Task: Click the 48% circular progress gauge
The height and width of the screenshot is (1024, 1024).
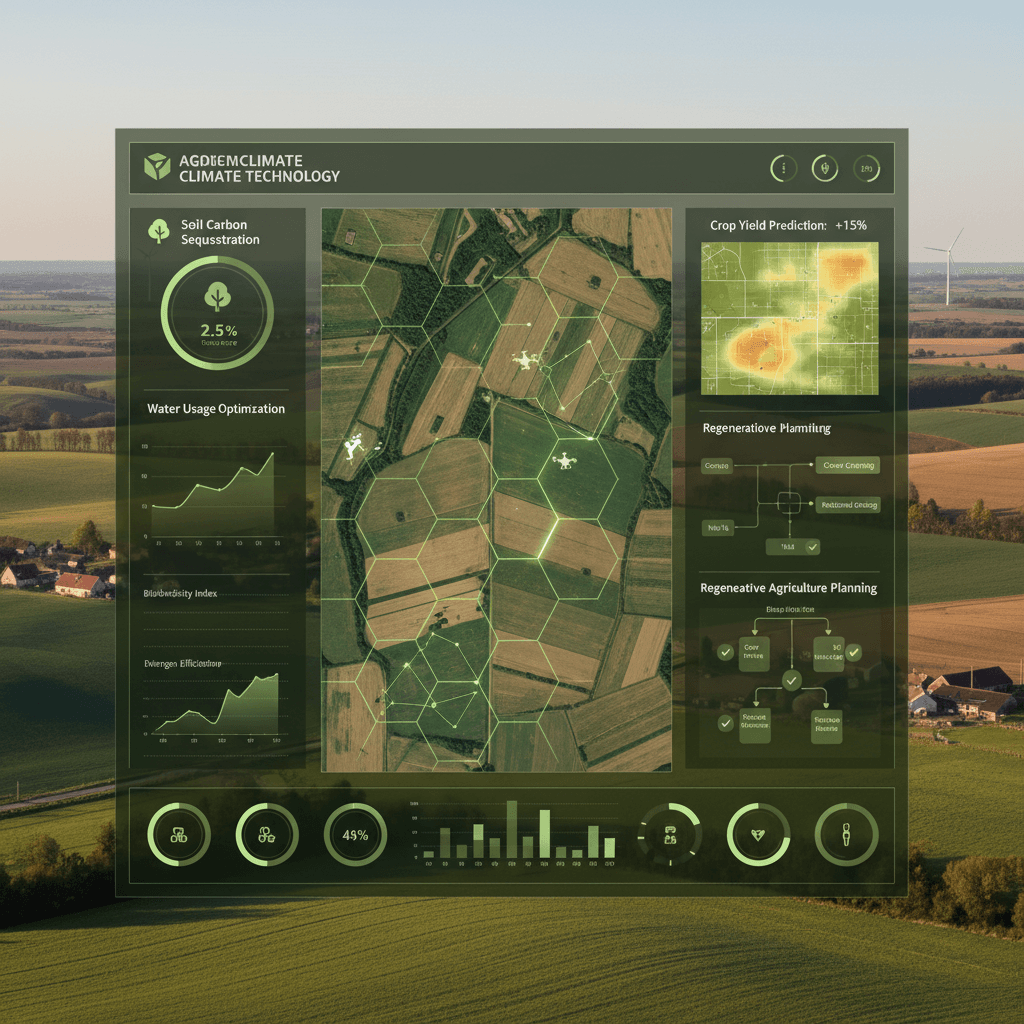Action: [355, 835]
